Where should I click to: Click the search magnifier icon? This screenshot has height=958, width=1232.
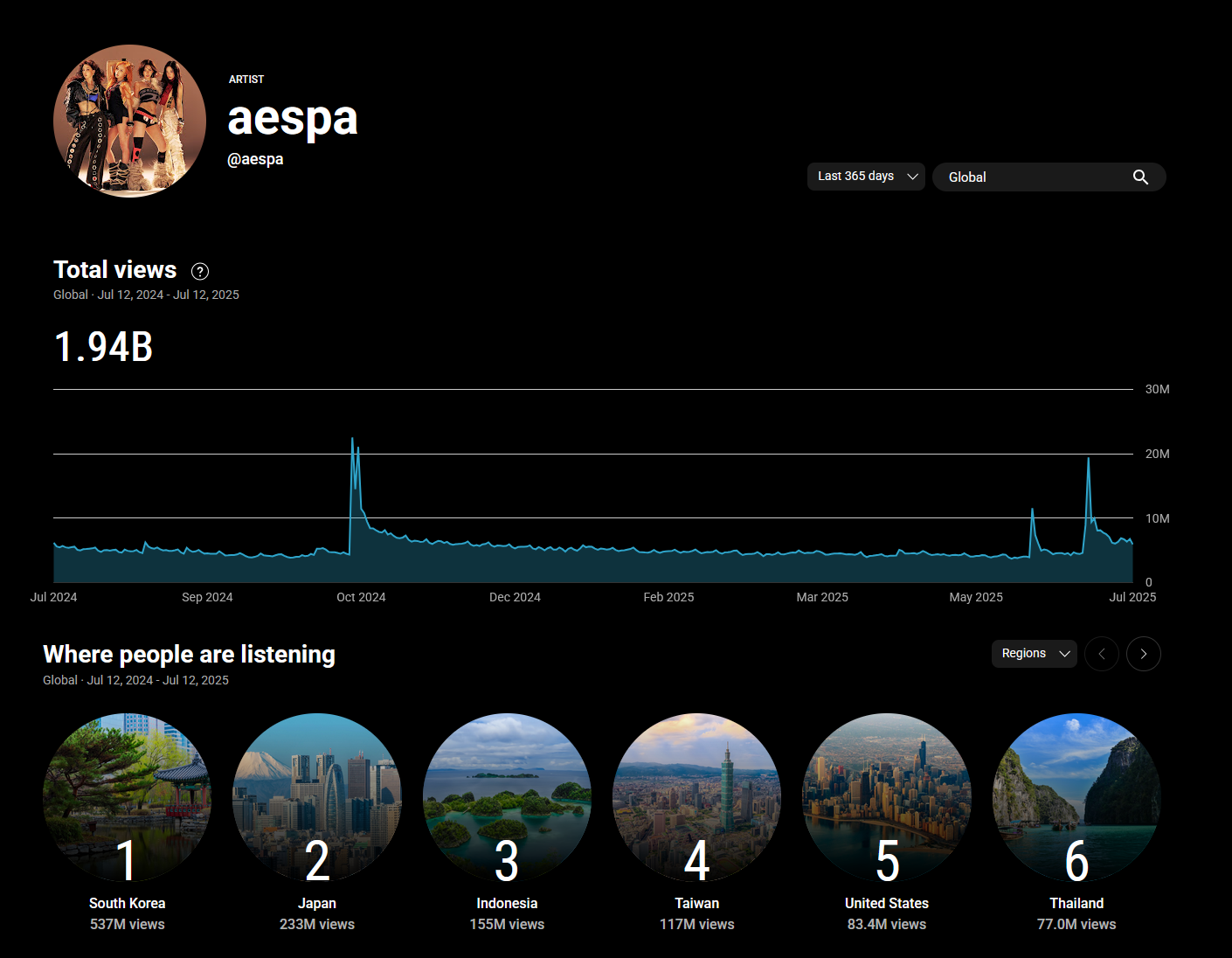click(x=1140, y=177)
